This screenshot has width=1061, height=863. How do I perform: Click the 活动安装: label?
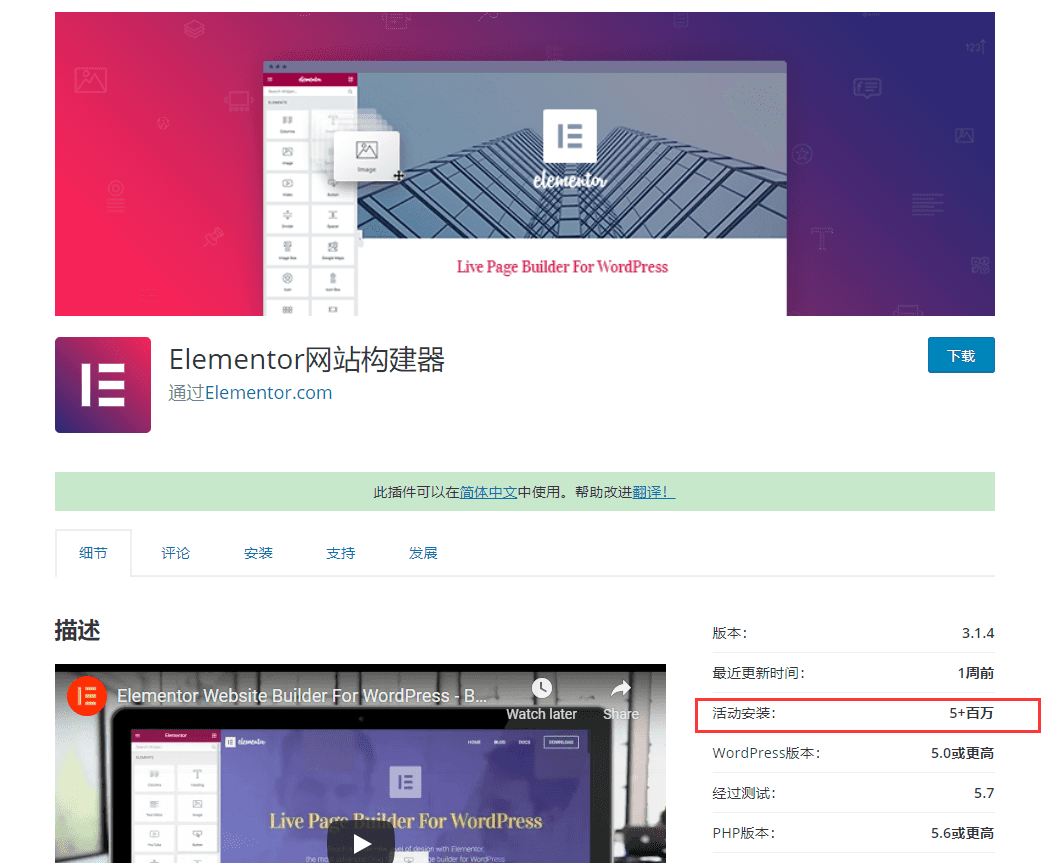tap(744, 713)
